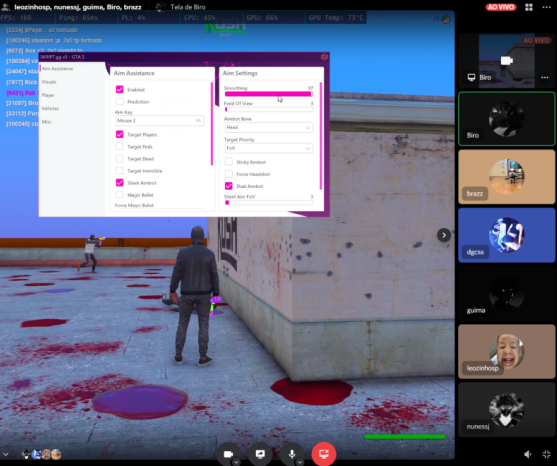Click the Aim Settings panel heading
Viewport: 557px width, 466px height.
(x=240, y=73)
